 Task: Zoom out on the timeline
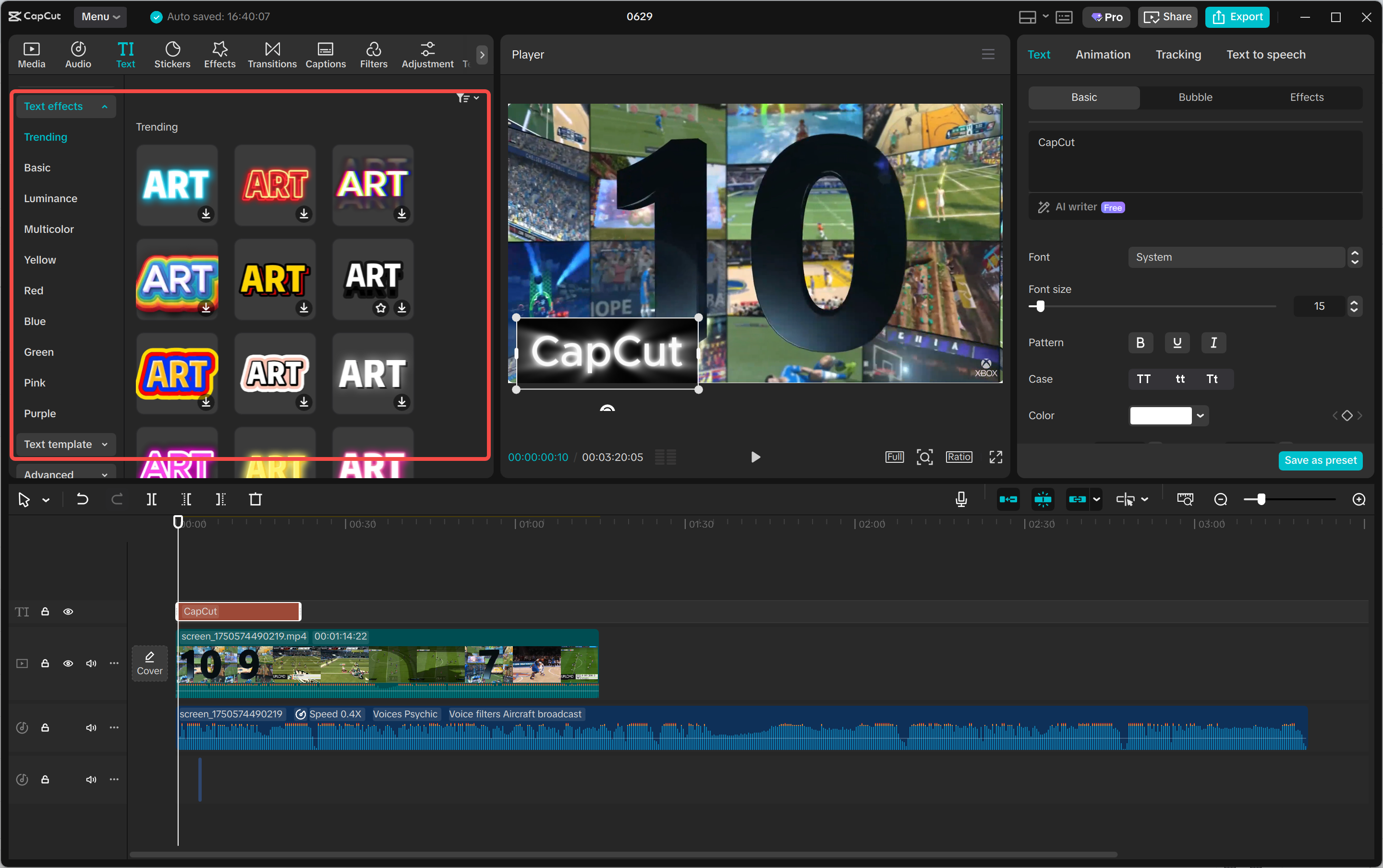pyautogui.click(x=1220, y=499)
